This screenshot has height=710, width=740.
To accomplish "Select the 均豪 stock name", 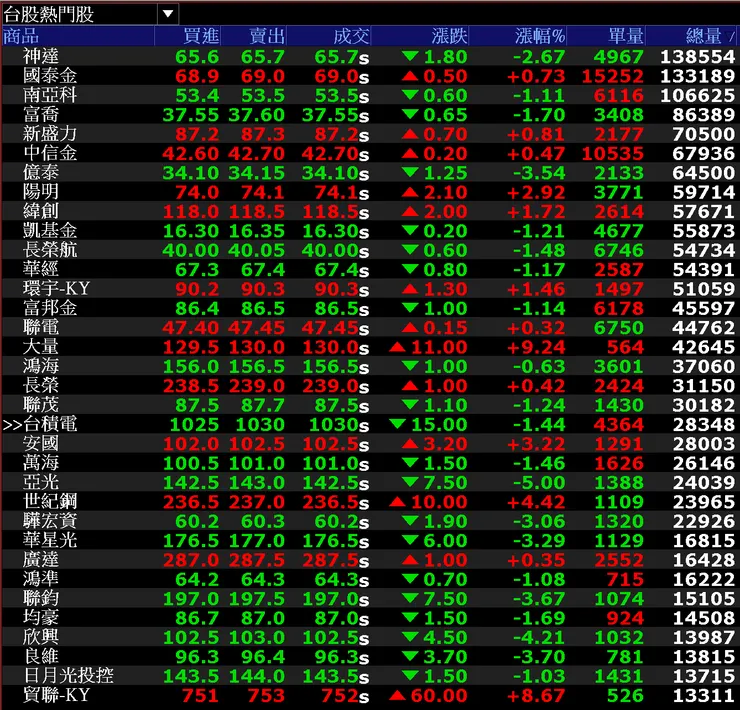I will tap(41, 618).
